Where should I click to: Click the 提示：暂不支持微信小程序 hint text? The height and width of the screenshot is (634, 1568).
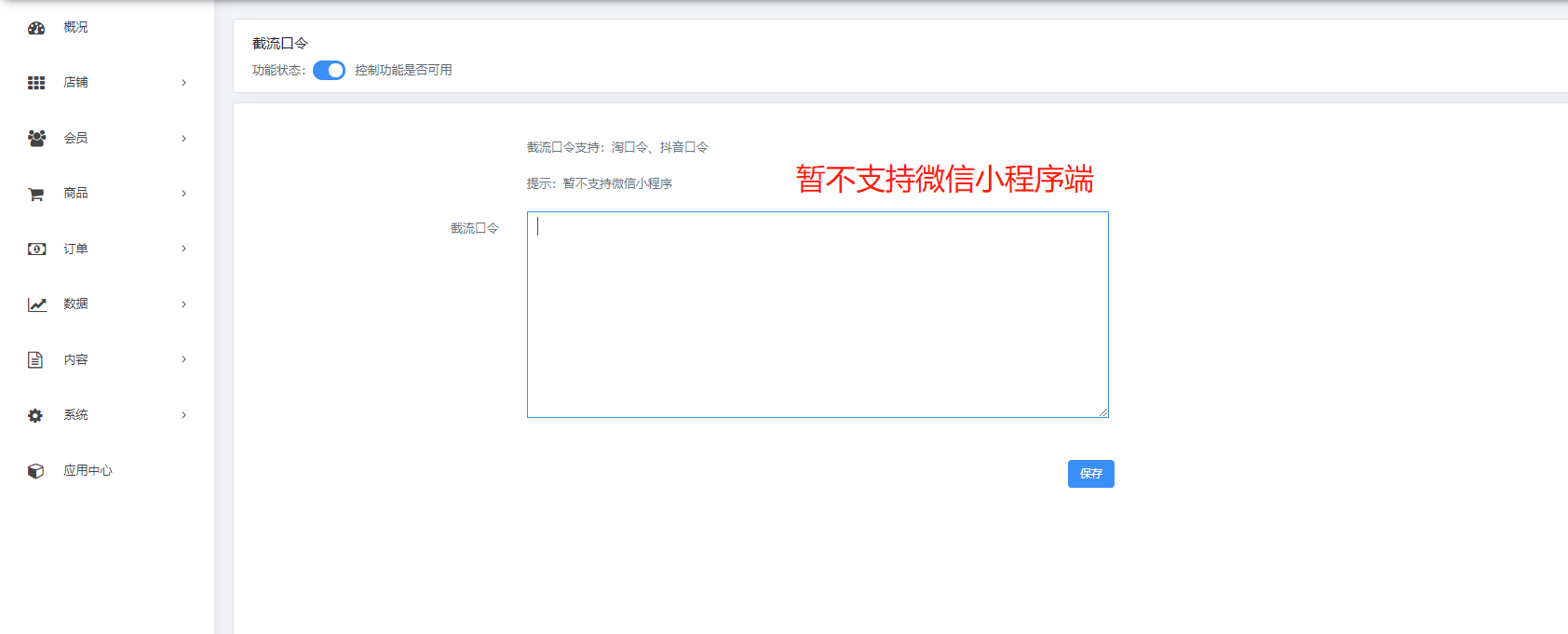point(600,183)
